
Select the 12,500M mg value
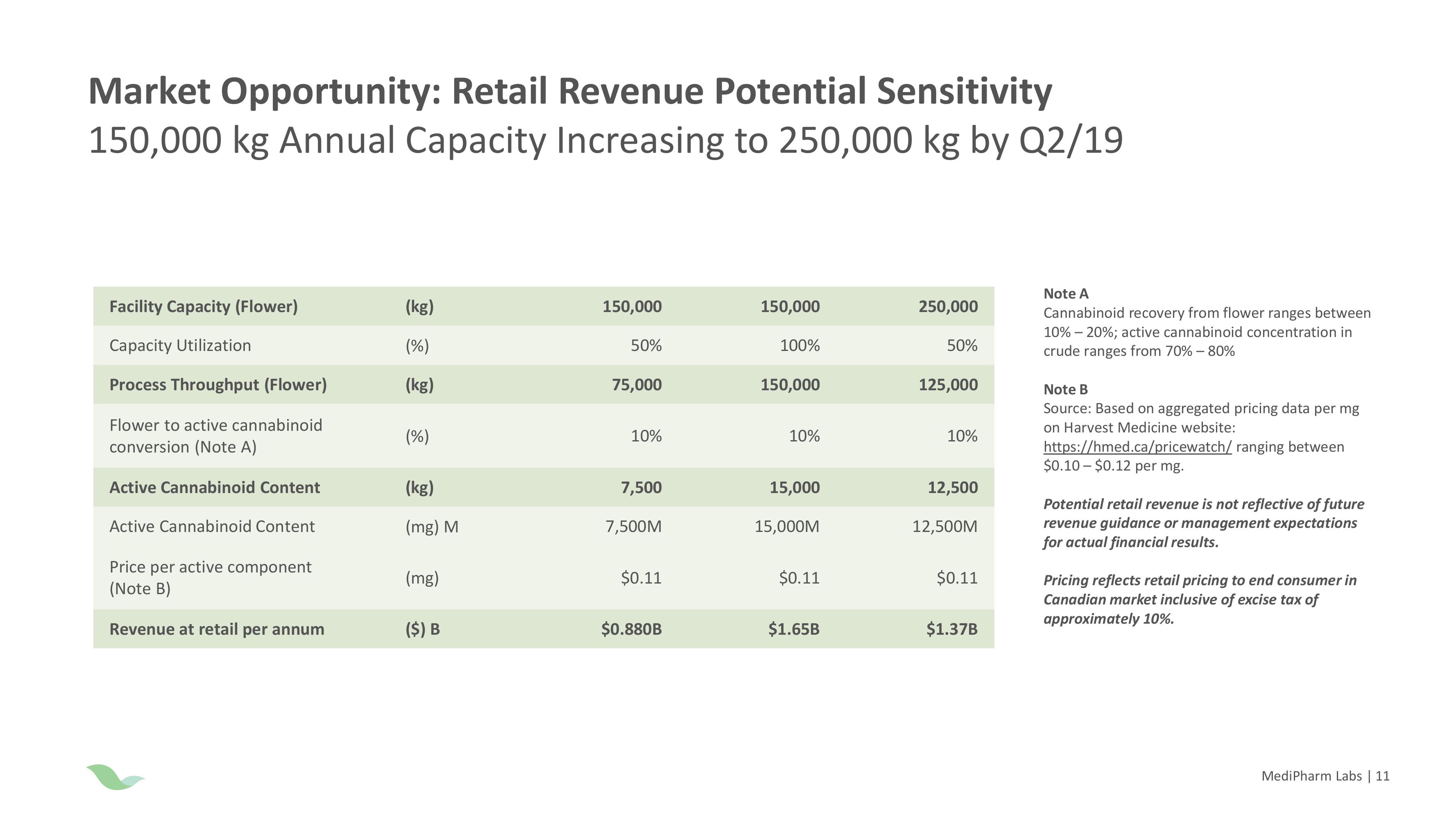pyautogui.click(x=944, y=526)
